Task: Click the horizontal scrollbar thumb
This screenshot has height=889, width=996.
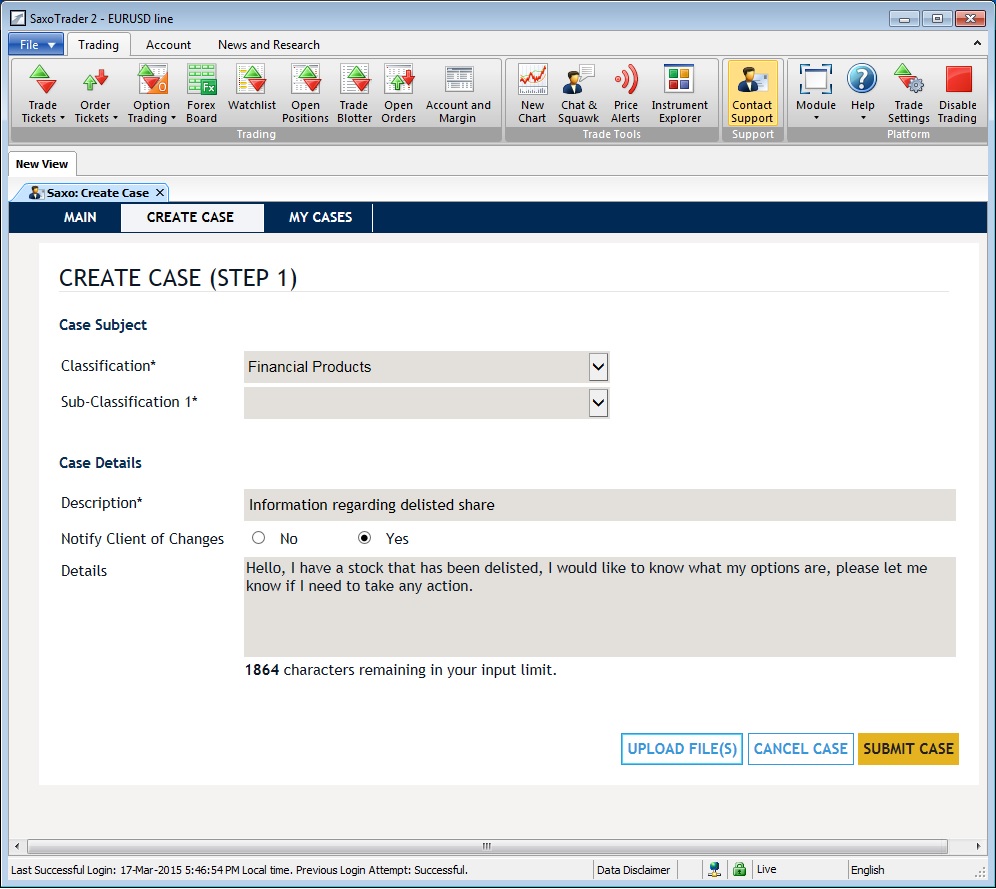Action: pos(487,846)
